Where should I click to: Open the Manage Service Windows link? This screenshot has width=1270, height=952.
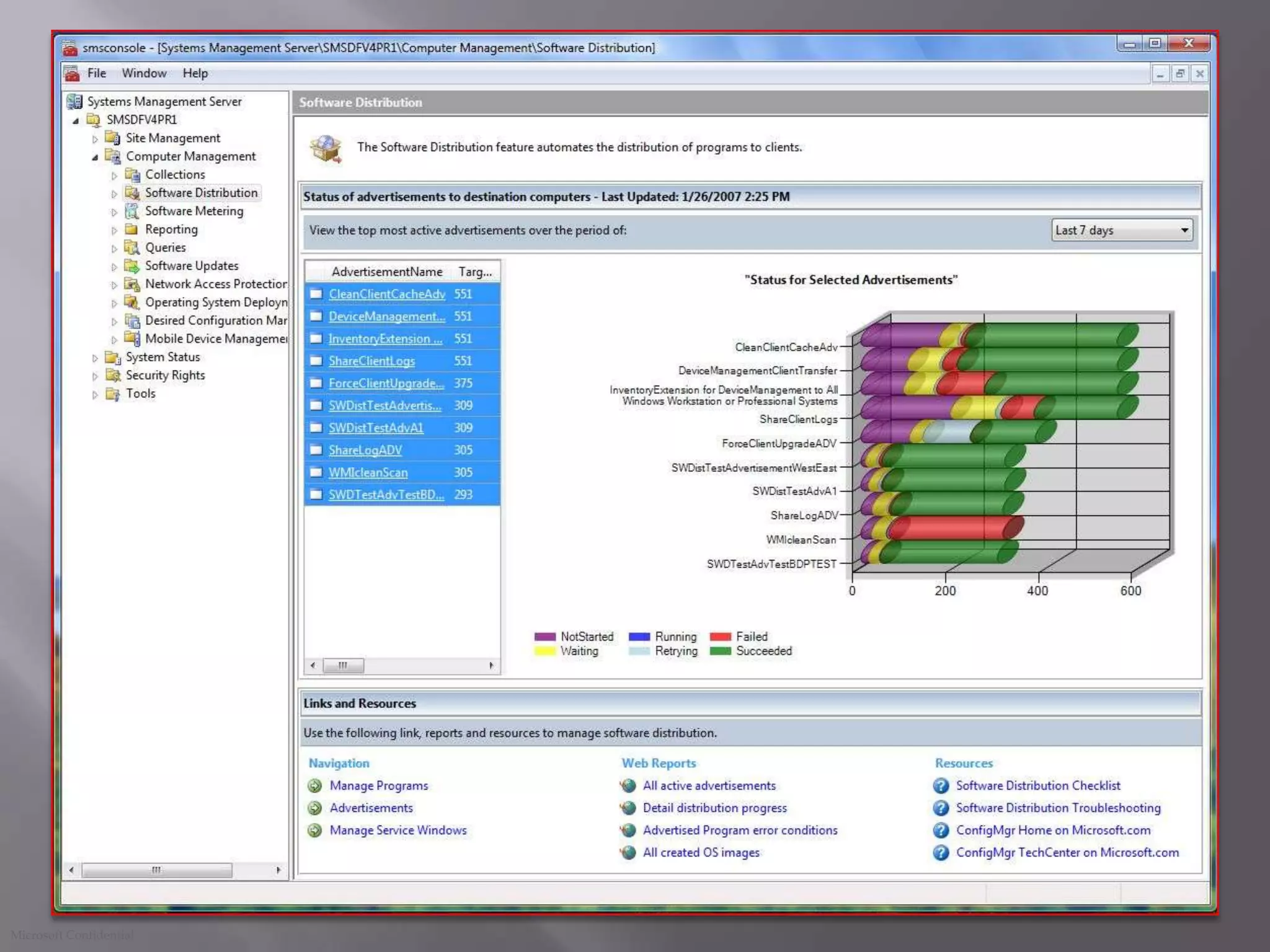[397, 831]
